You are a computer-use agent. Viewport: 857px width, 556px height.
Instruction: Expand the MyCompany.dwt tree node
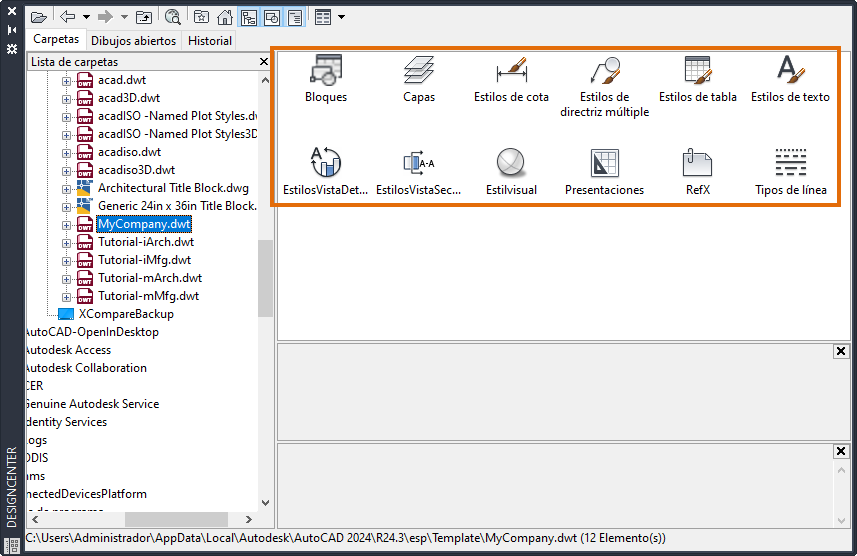[66, 225]
